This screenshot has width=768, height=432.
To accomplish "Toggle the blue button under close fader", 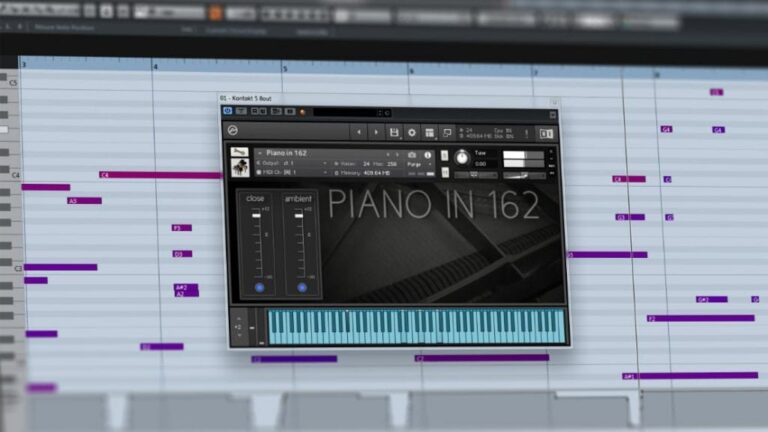I will point(260,288).
